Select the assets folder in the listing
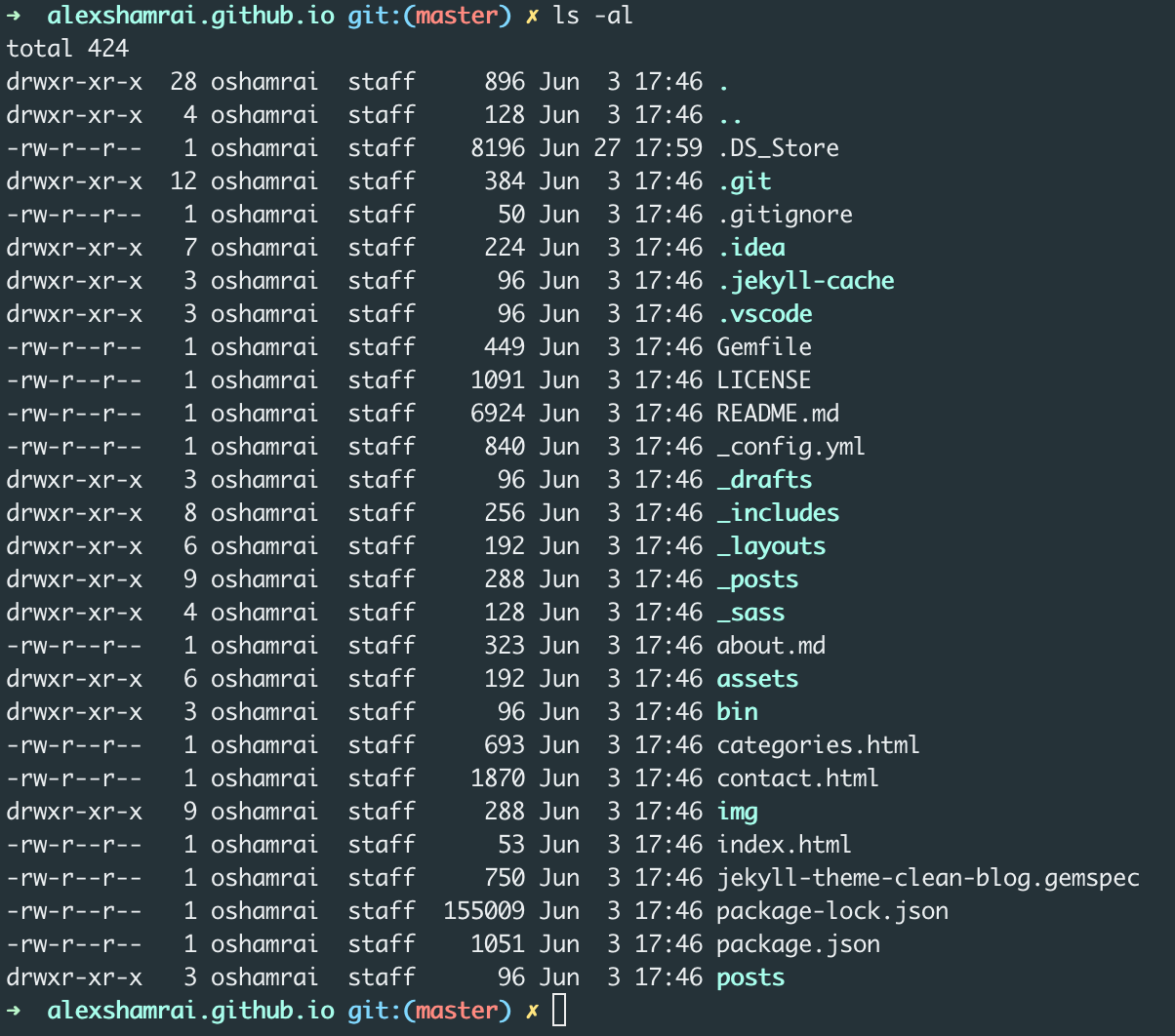This screenshot has width=1175, height=1036. [x=756, y=678]
